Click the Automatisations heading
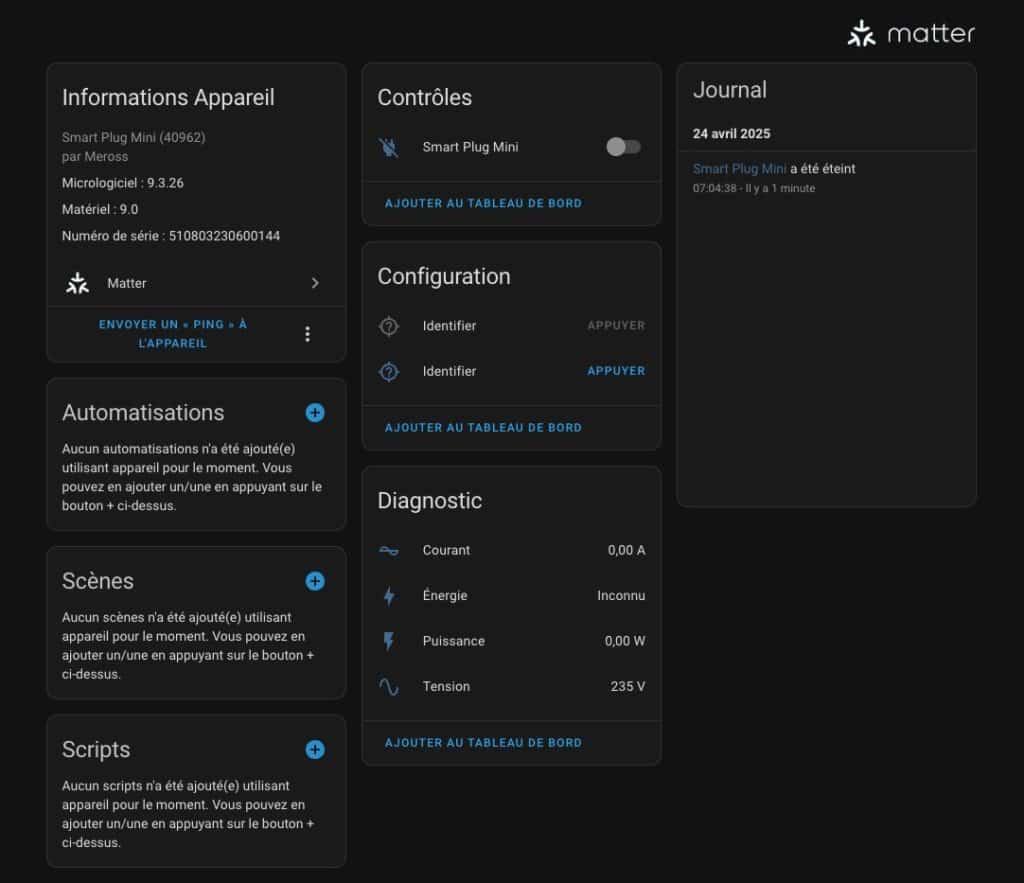1024x883 pixels. (143, 413)
